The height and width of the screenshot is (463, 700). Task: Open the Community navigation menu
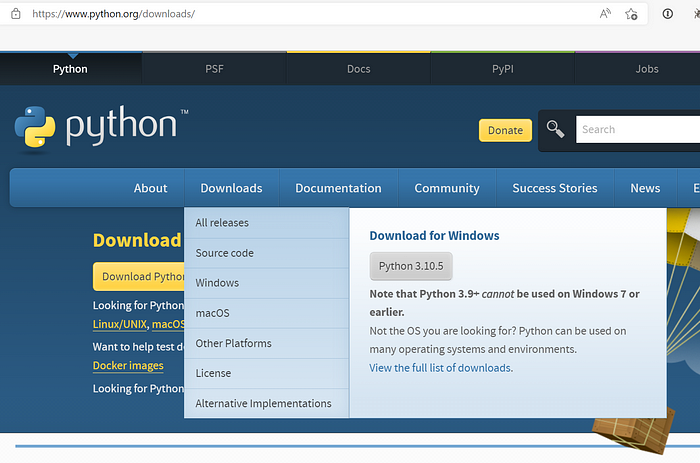pos(447,188)
